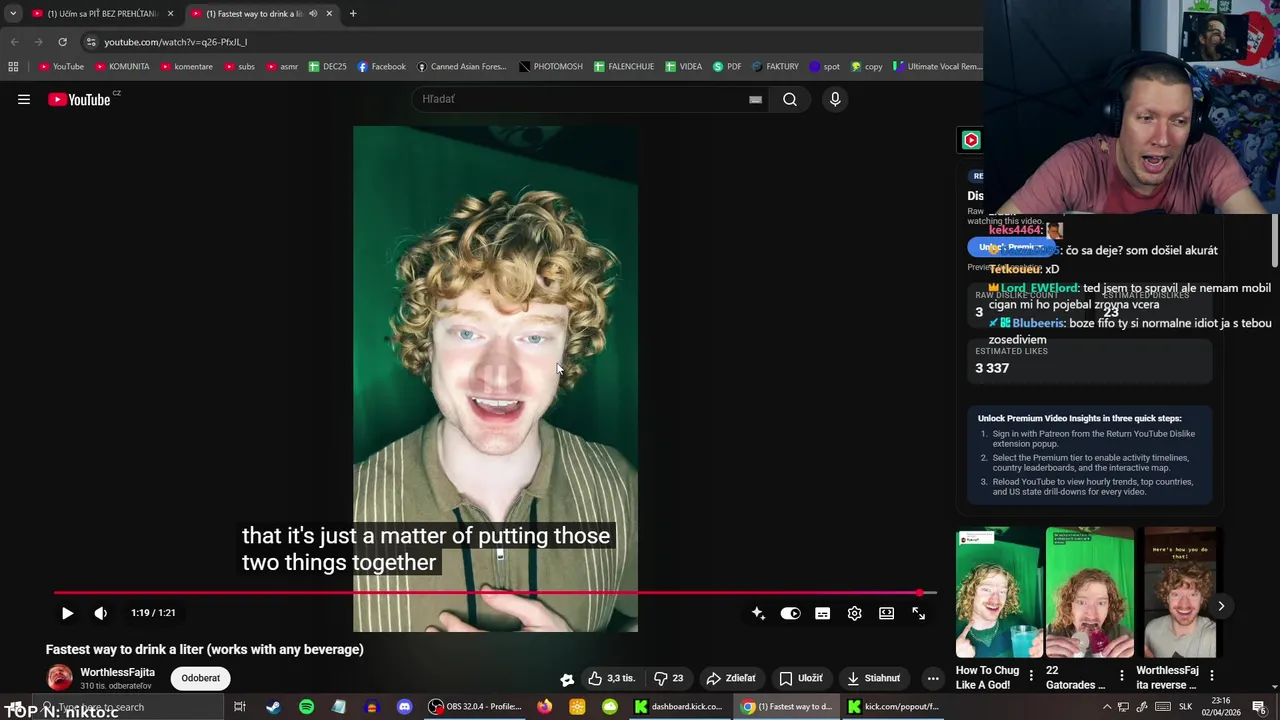Click the Return YouTube Dislike panel logo icon
Image resolution: width=1280 pixels, height=720 pixels.
(x=971, y=140)
